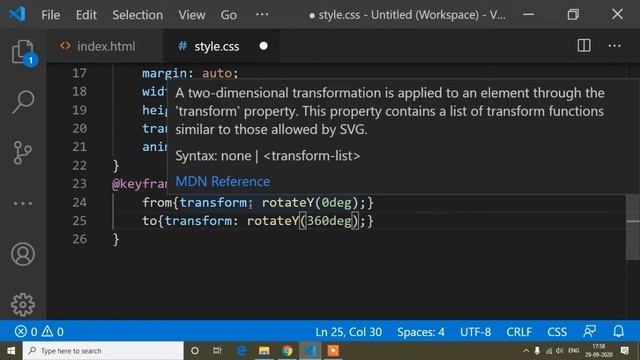The image size is (640, 360).
Task: Open the Accounts menu icon
Action: click(x=23, y=254)
